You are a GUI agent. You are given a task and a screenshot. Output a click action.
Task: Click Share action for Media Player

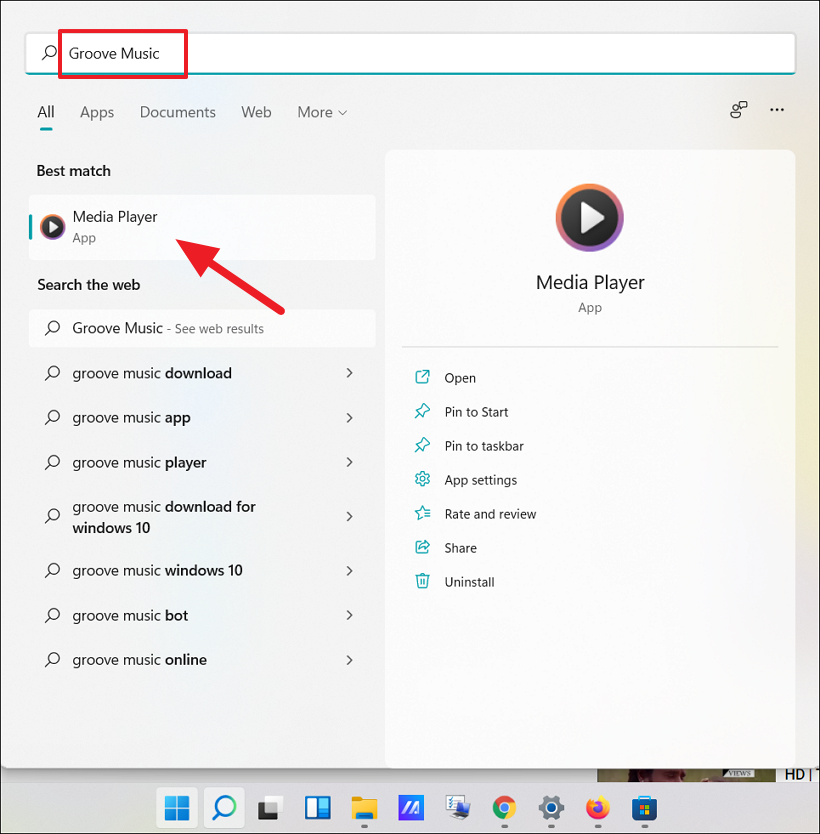click(x=461, y=548)
